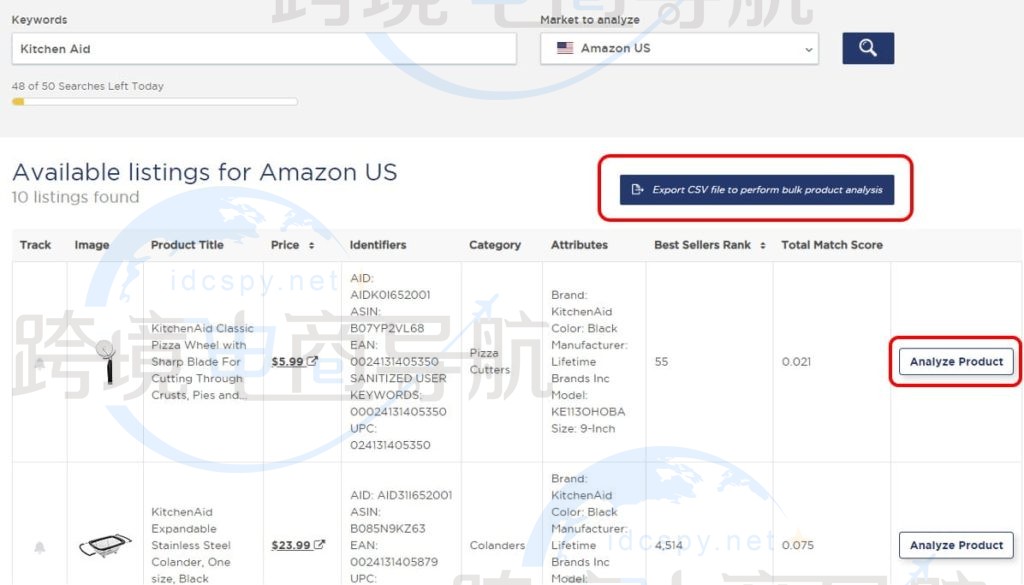
Task: Toggle tracking bell for KitchenAid Pizza Wheel
Action: [40, 362]
